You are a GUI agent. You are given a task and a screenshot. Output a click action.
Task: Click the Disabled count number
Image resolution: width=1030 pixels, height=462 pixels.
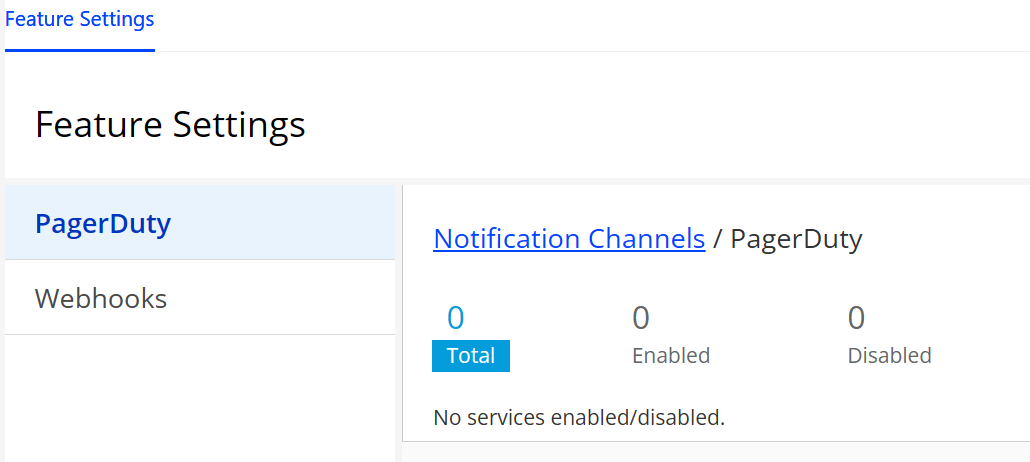point(856,318)
